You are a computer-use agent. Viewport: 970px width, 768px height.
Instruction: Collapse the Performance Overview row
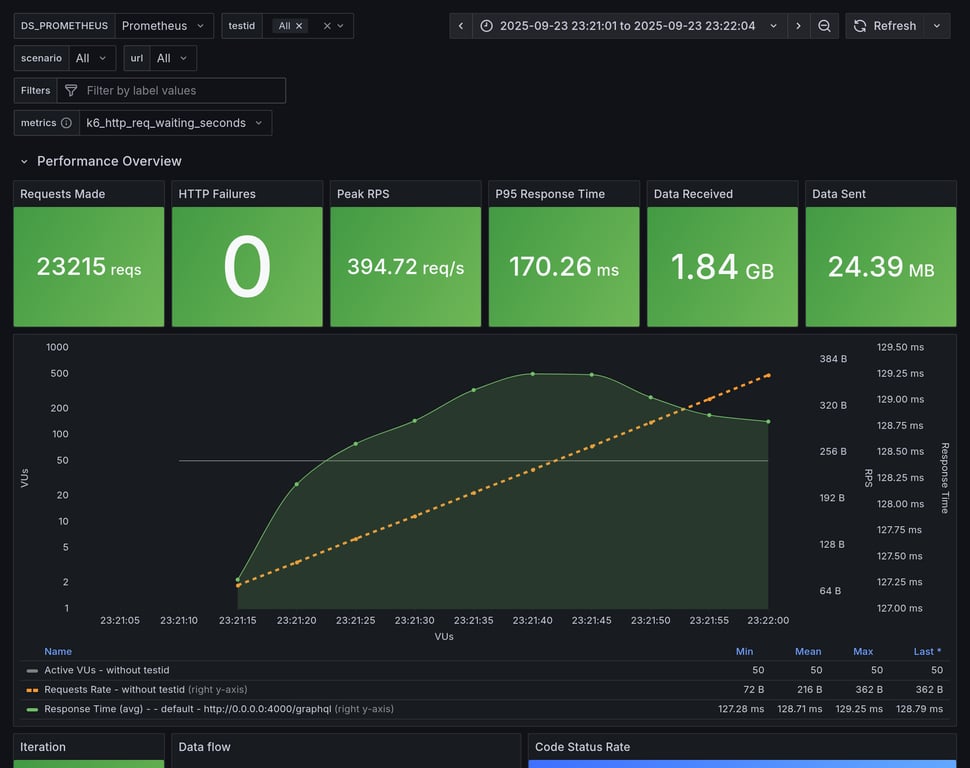pos(25,161)
